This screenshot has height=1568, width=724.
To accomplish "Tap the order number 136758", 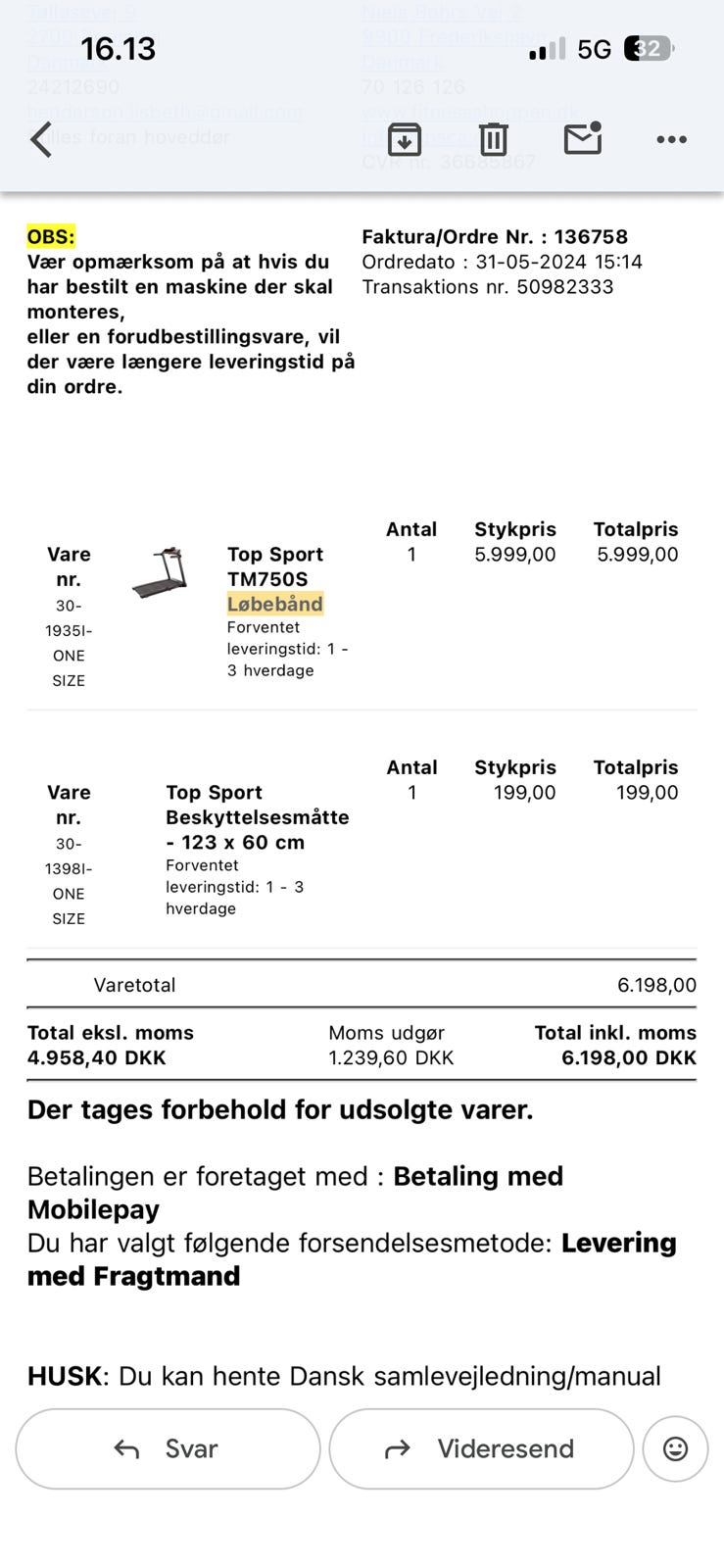I will pyautogui.click(x=591, y=236).
